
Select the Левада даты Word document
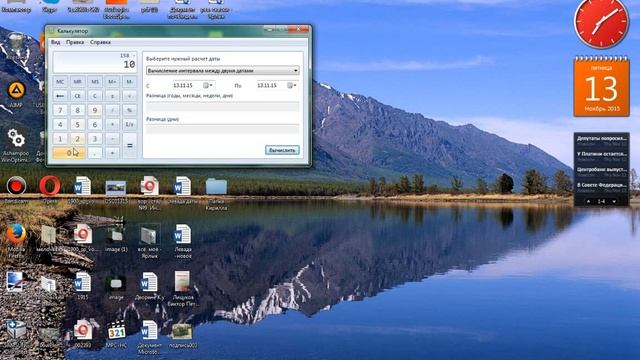pos(182,187)
